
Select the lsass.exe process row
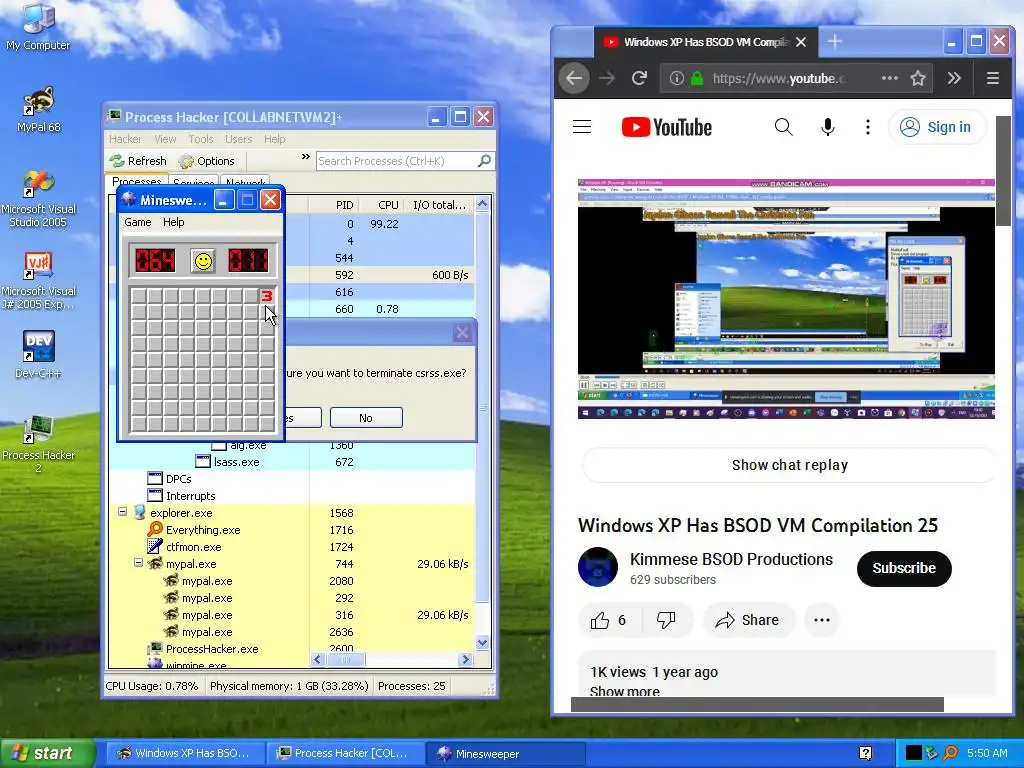291,462
